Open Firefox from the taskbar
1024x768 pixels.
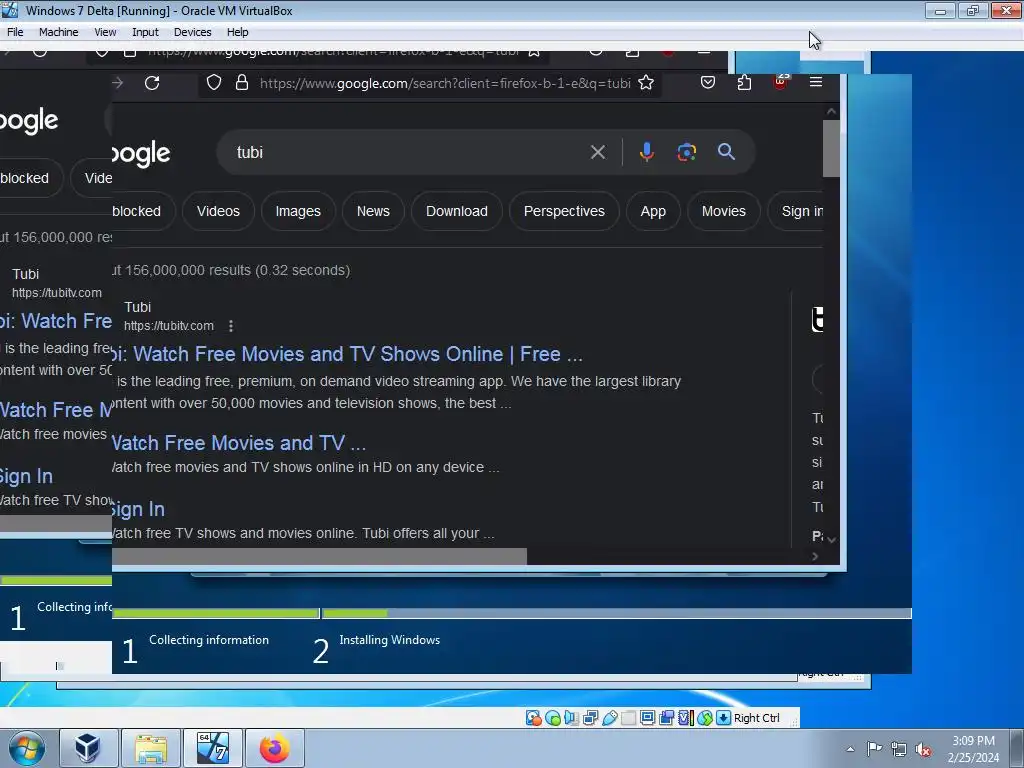pyautogui.click(x=275, y=748)
